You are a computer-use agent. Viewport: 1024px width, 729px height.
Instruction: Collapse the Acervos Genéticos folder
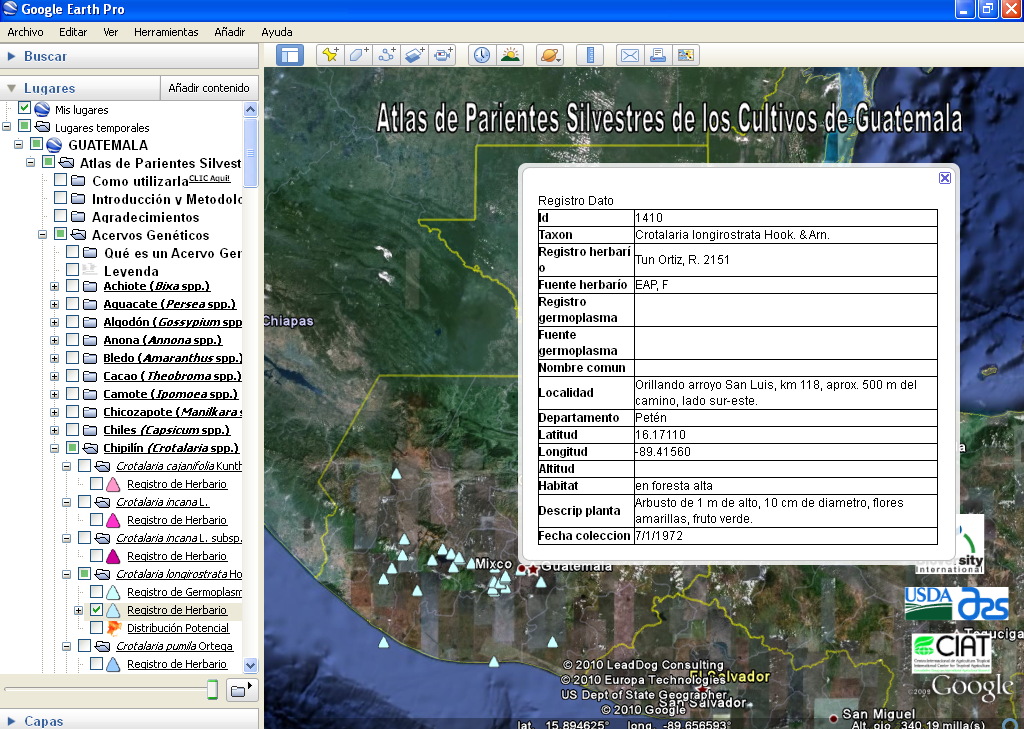pos(42,235)
